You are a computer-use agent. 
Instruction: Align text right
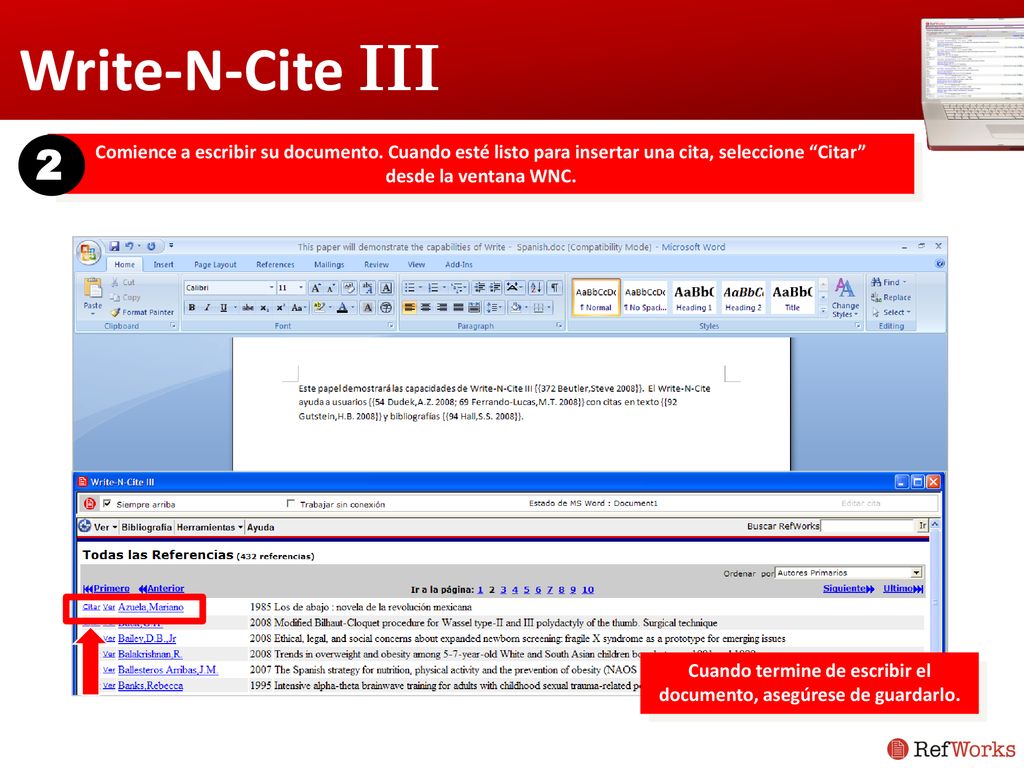pos(442,307)
